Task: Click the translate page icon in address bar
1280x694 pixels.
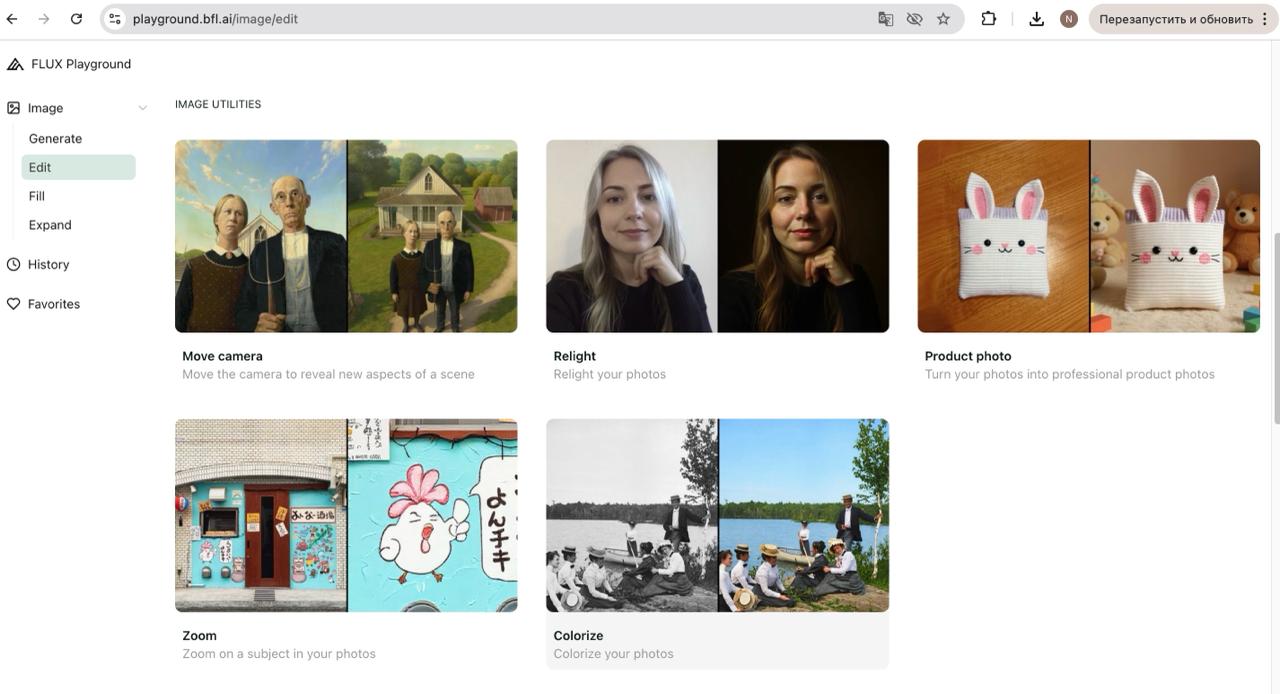Action: [x=886, y=19]
